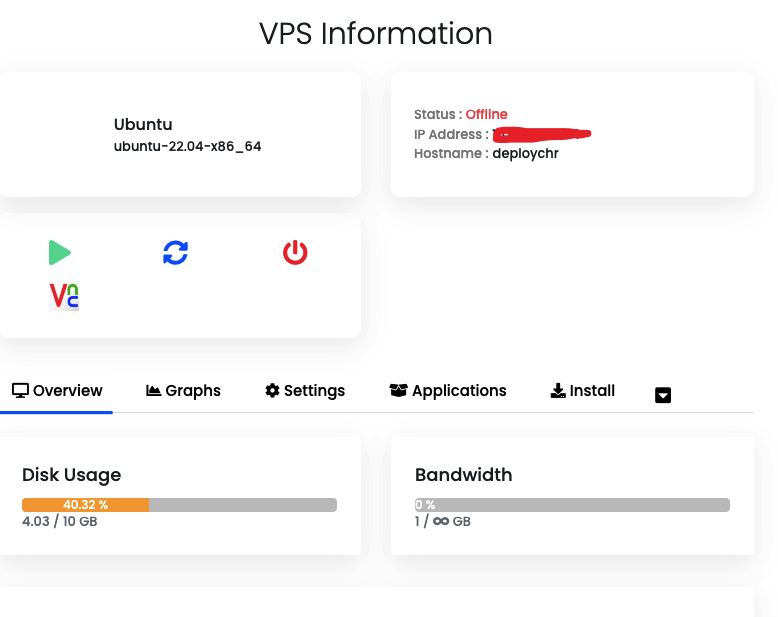
Task: Open the Settings tab
Action: (314, 391)
